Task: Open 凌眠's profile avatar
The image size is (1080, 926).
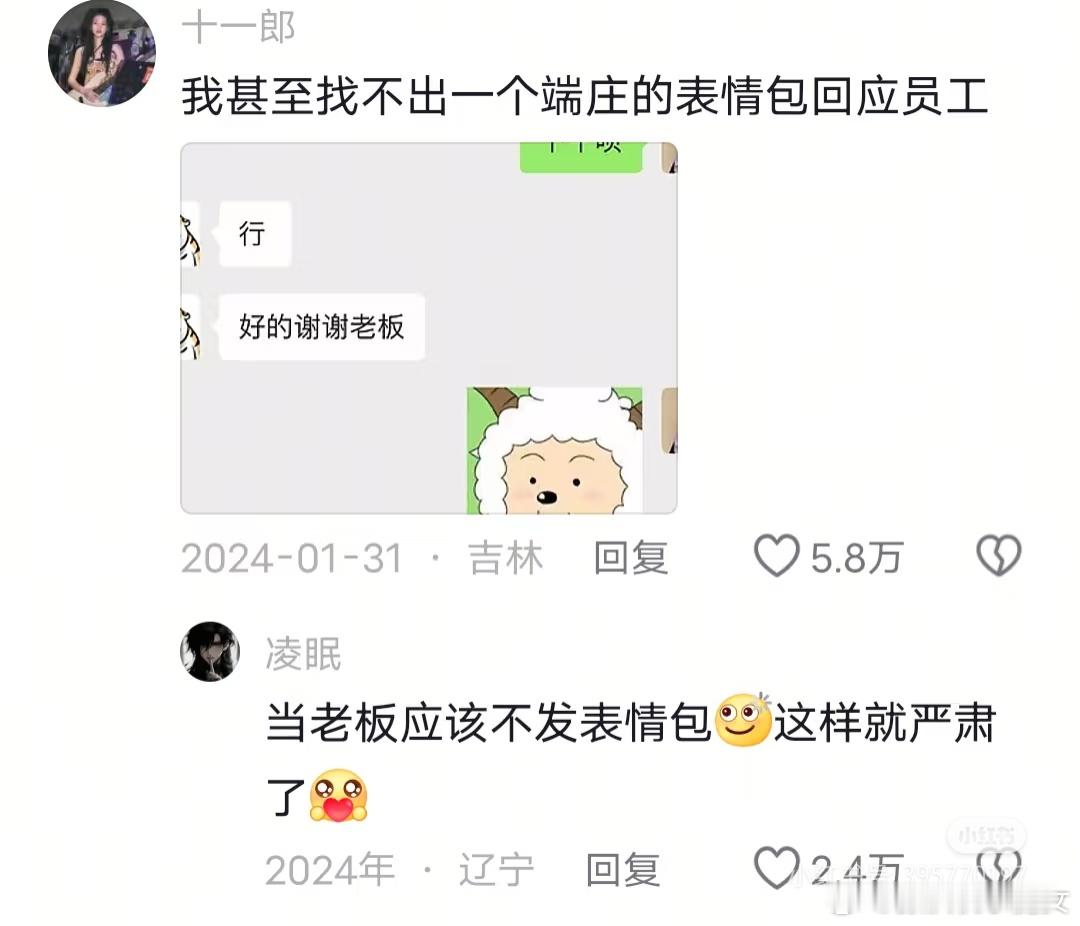Action: [210, 652]
